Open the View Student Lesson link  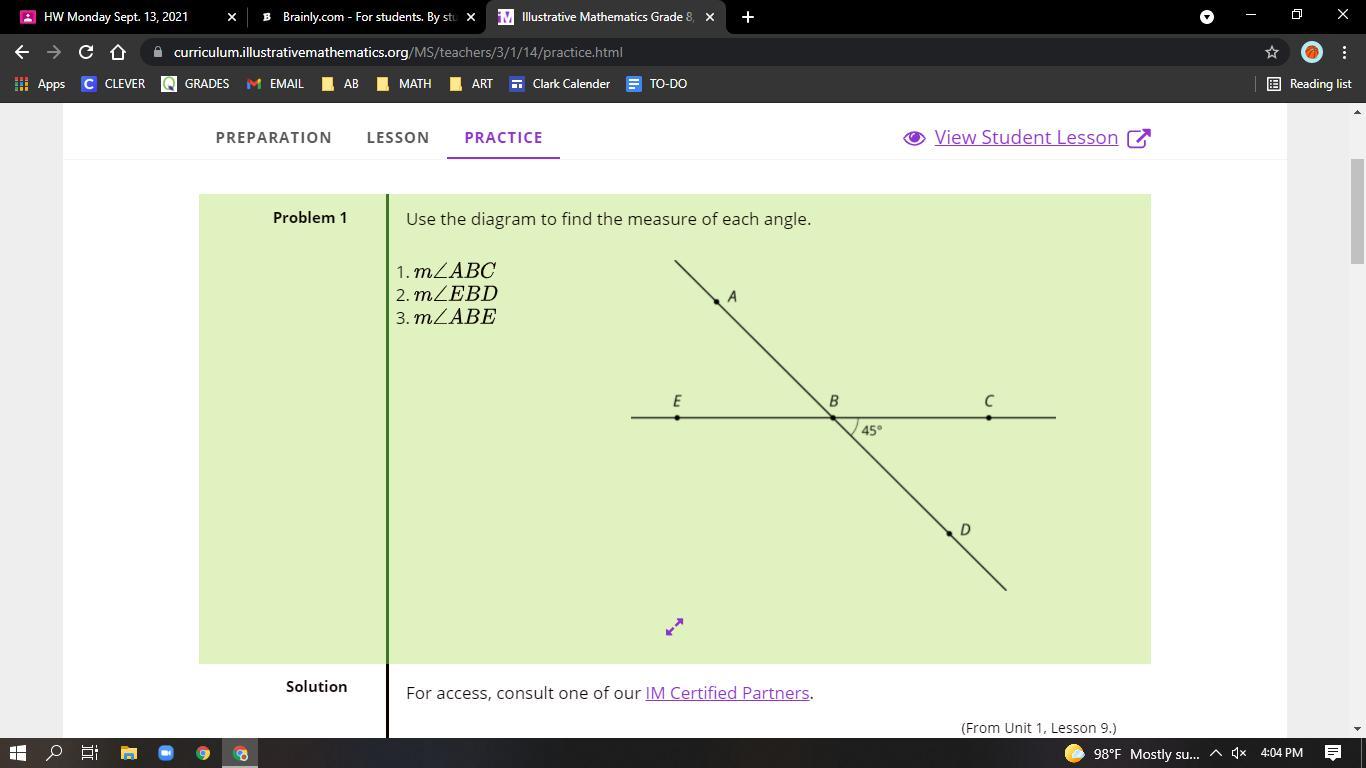coord(1026,138)
